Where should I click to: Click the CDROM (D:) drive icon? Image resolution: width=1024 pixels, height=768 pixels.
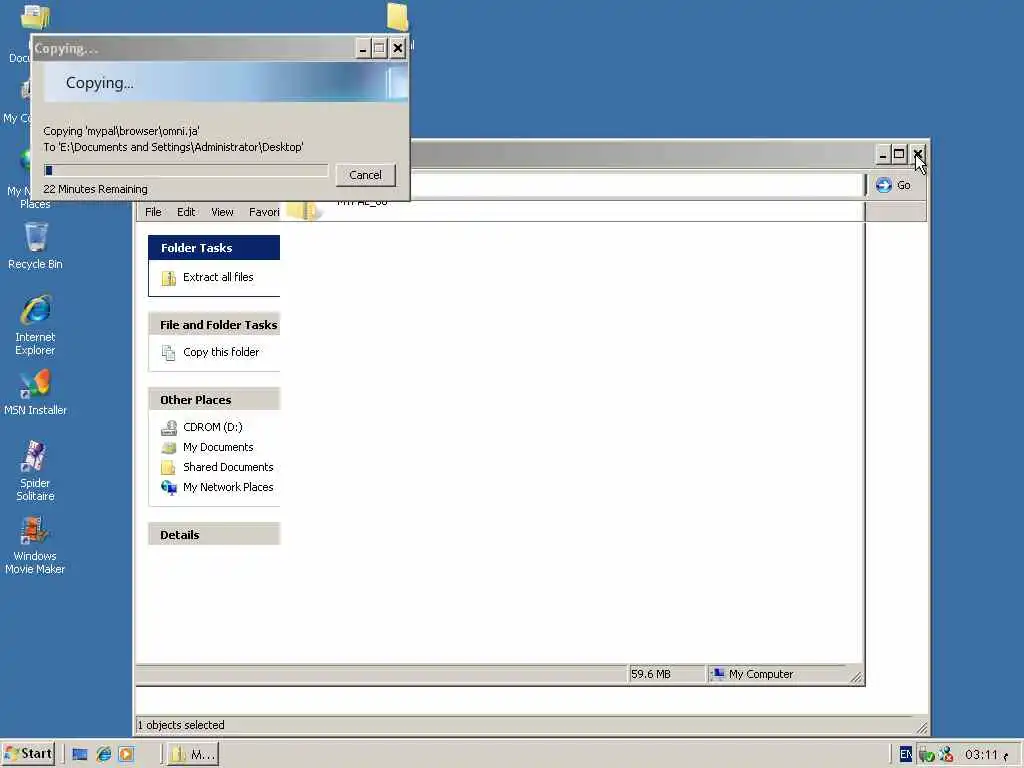(x=168, y=427)
